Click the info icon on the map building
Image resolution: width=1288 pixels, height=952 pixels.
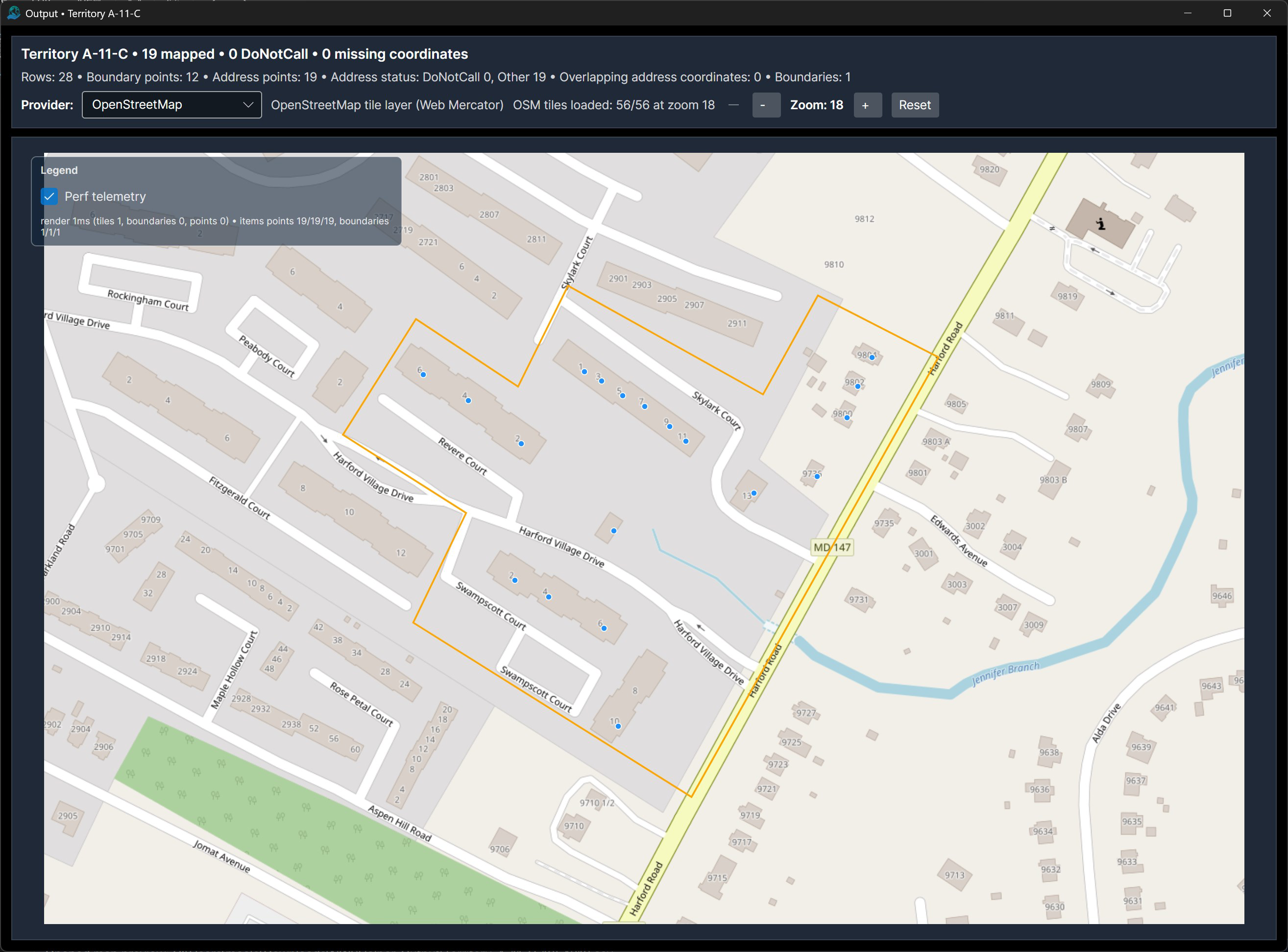point(1101,224)
